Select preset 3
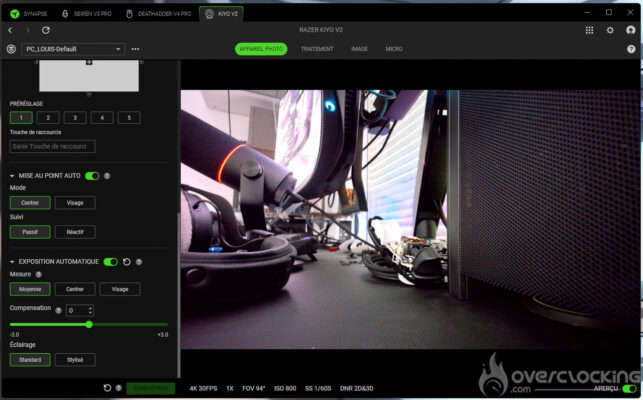 (75, 118)
